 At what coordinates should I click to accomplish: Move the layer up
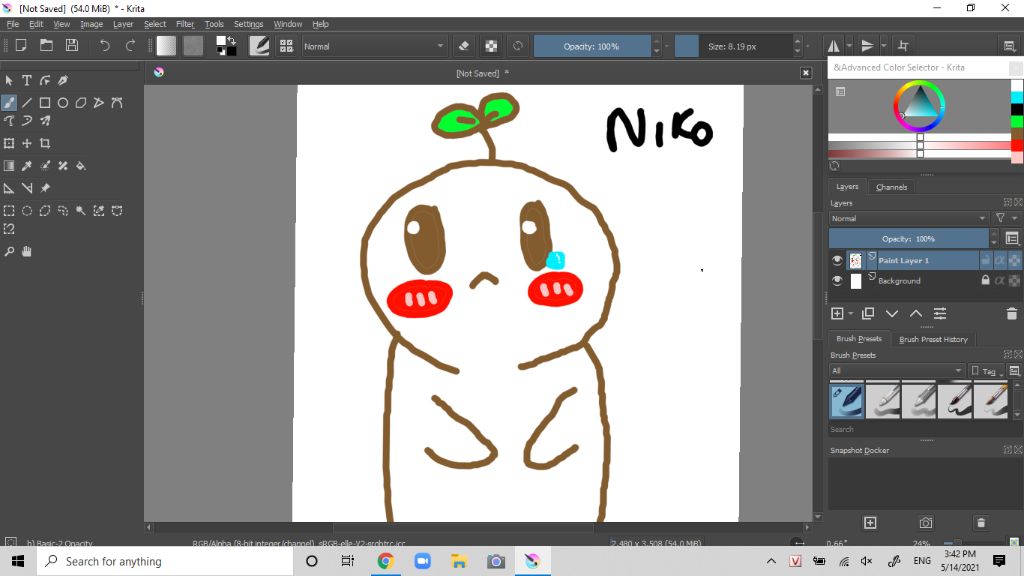[916, 314]
